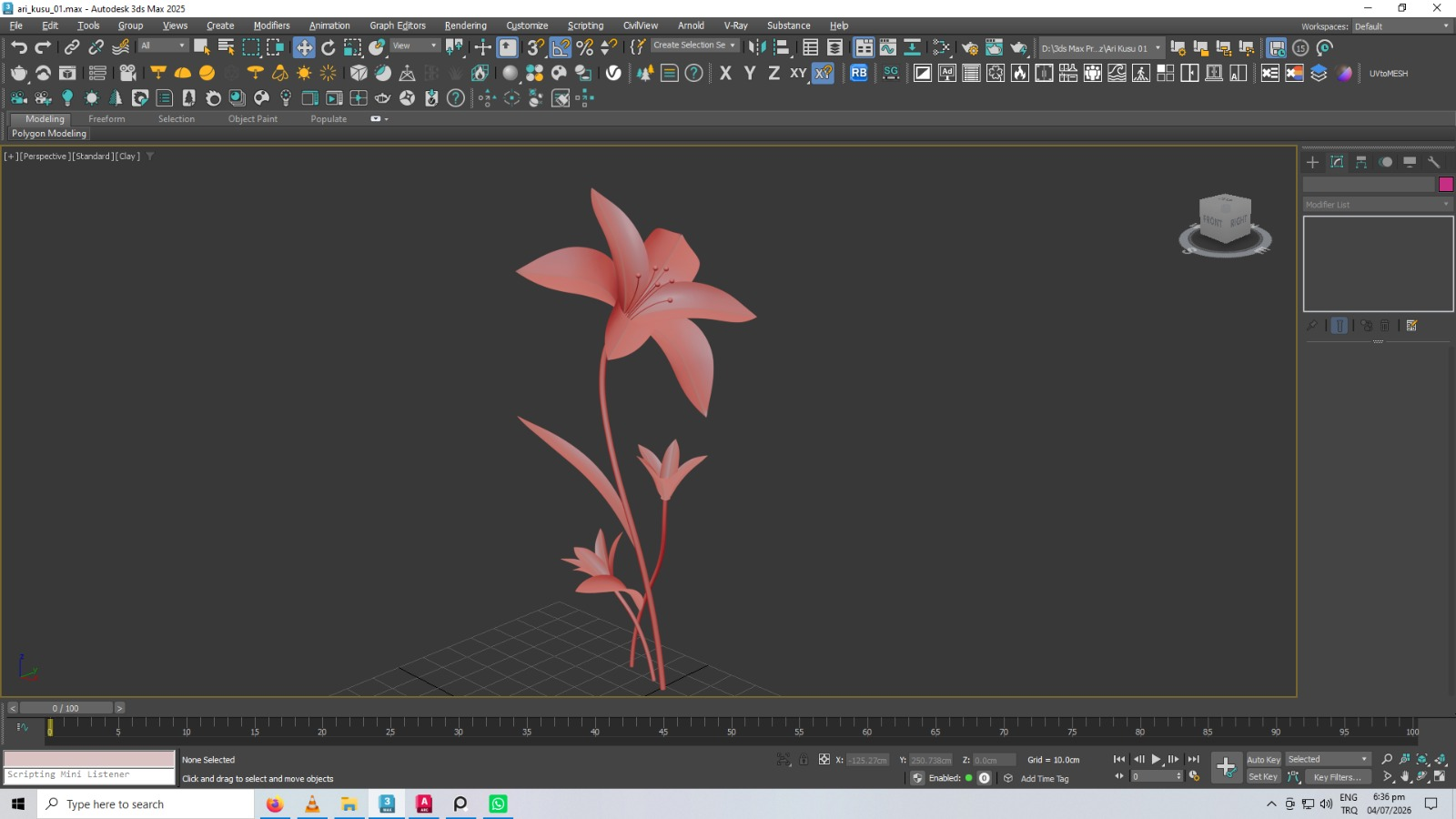The image size is (1456, 819).
Task: Activate the Rotate tool
Action: (x=329, y=47)
